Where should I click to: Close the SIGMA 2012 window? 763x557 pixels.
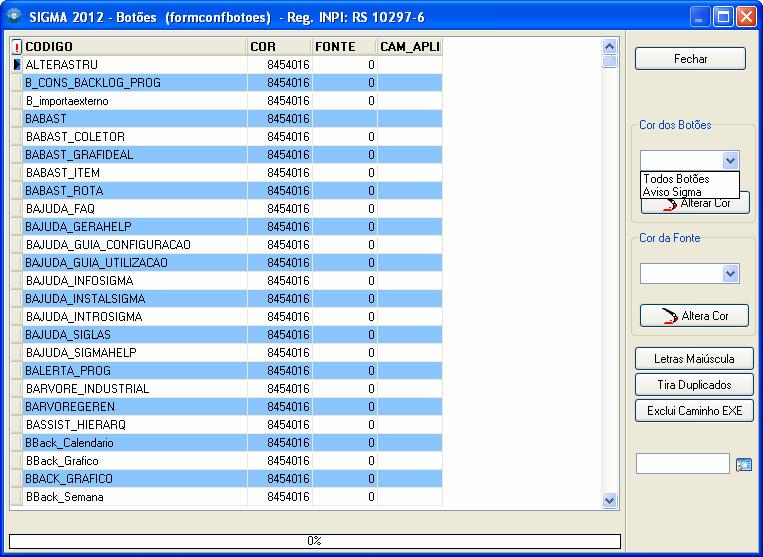tap(745, 18)
